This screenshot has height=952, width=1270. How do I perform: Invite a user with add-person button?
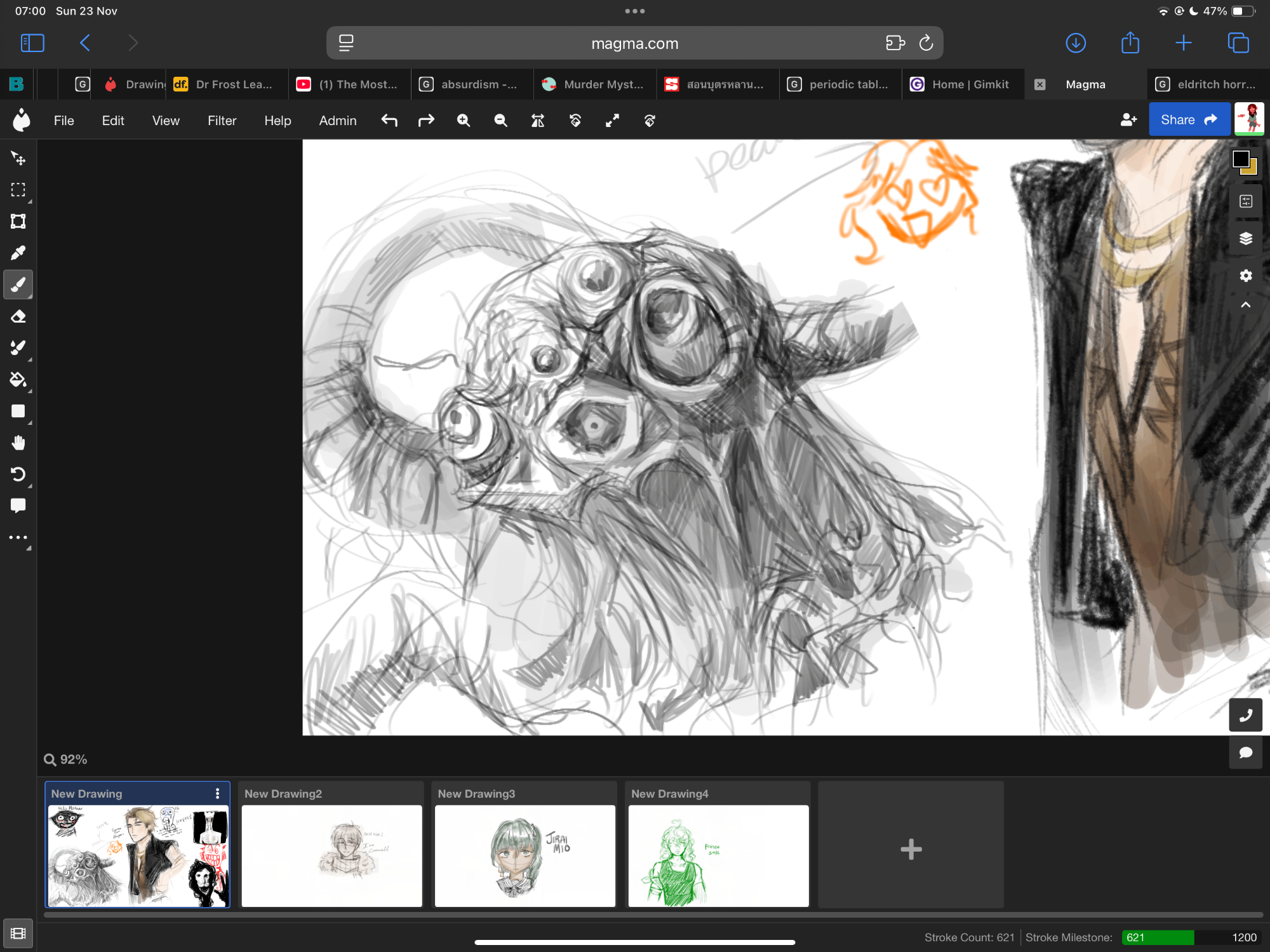coord(1128,119)
